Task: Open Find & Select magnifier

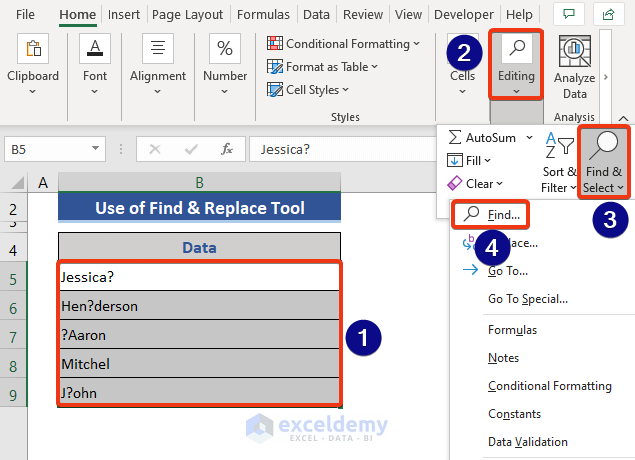Action: tap(603, 162)
